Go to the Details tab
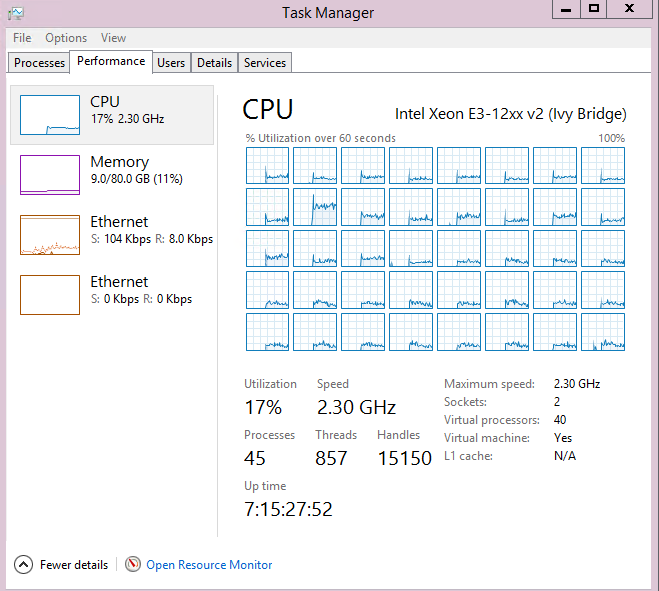The height and width of the screenshot is (591, 659). (214, 63)
